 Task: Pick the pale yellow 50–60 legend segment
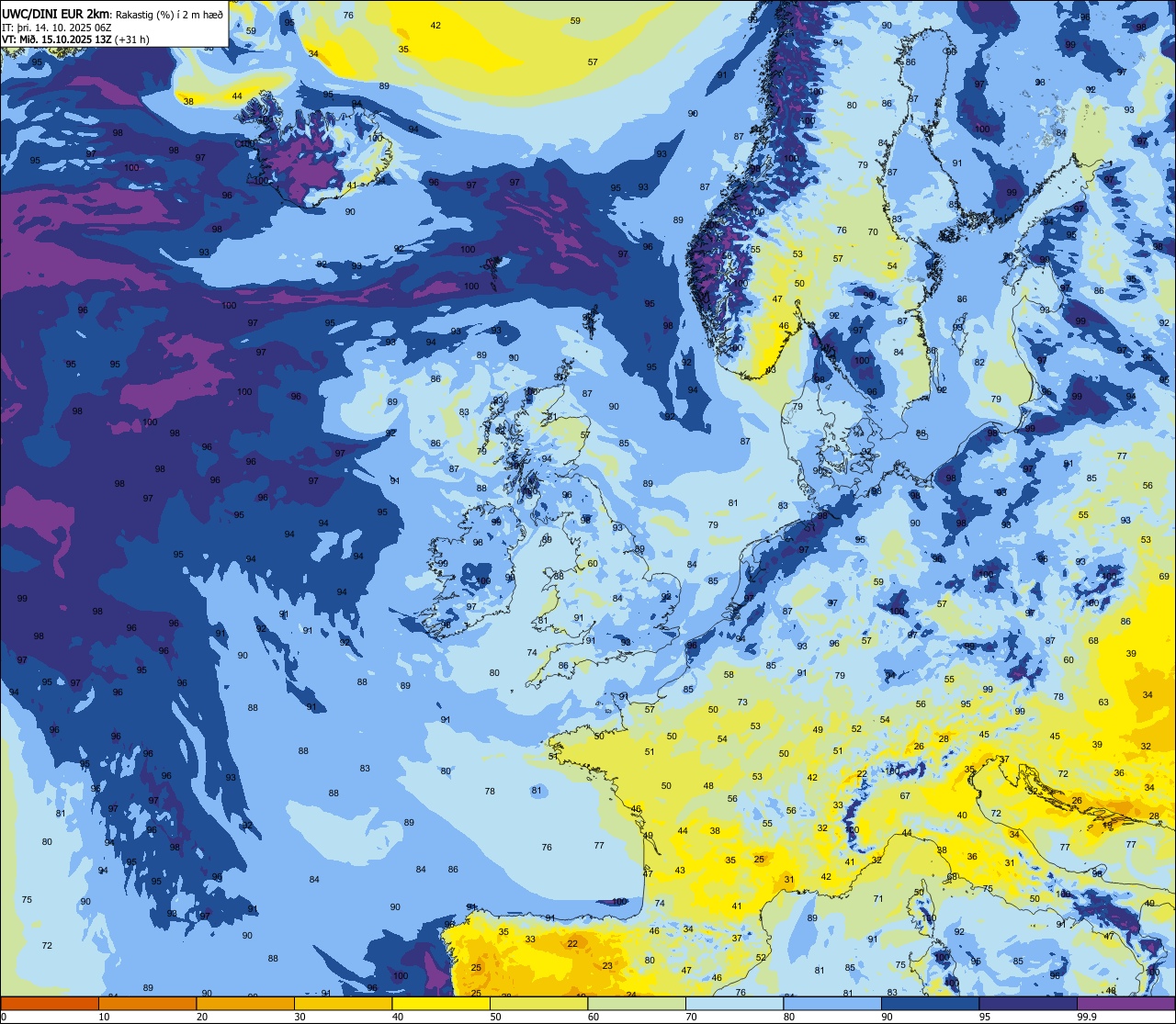pyautogui.click(x=538, y=1003)
